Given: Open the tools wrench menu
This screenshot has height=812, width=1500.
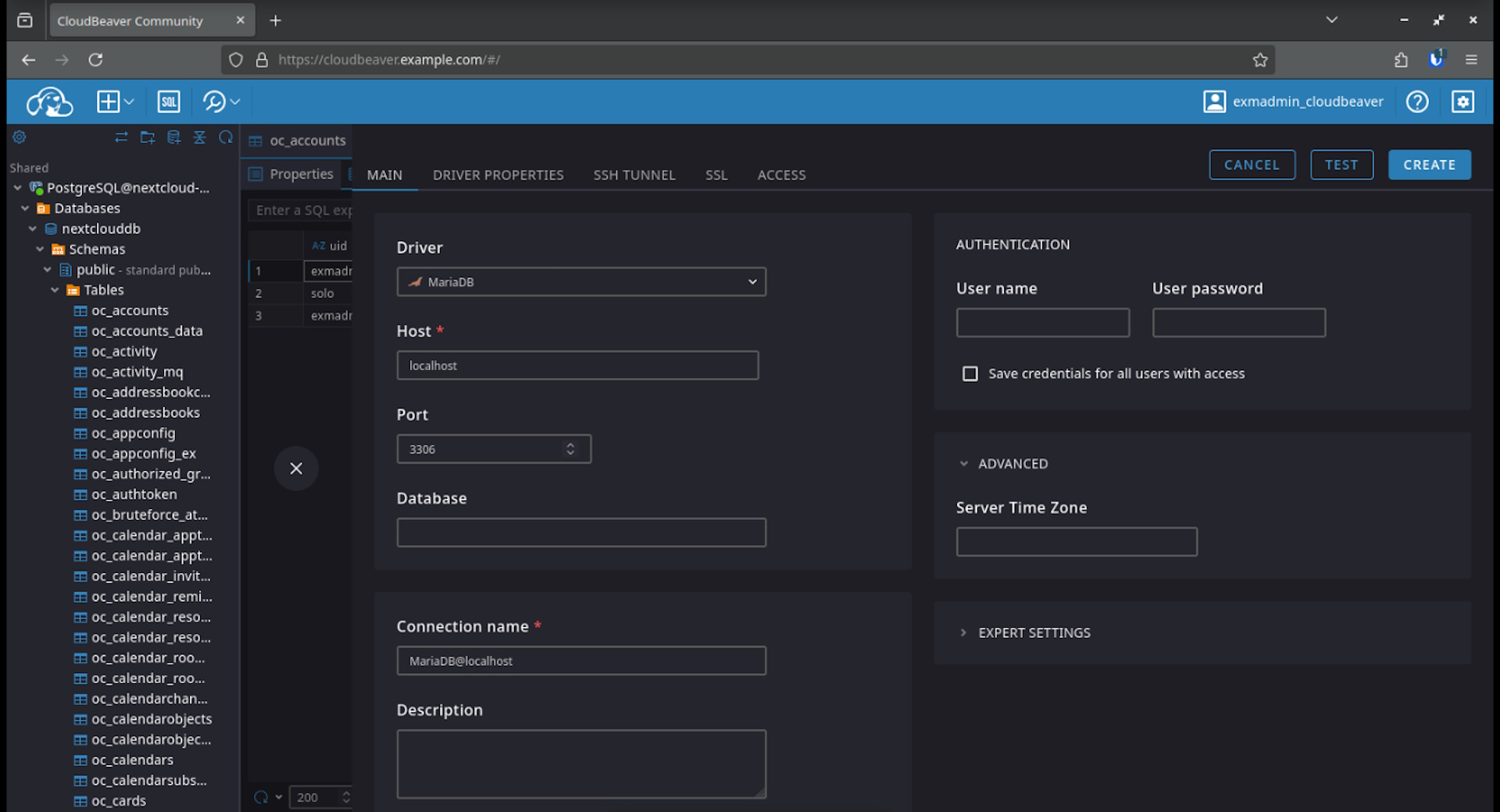Looking at the screenshot, I should pyautogui.click(x=220, y=101).
